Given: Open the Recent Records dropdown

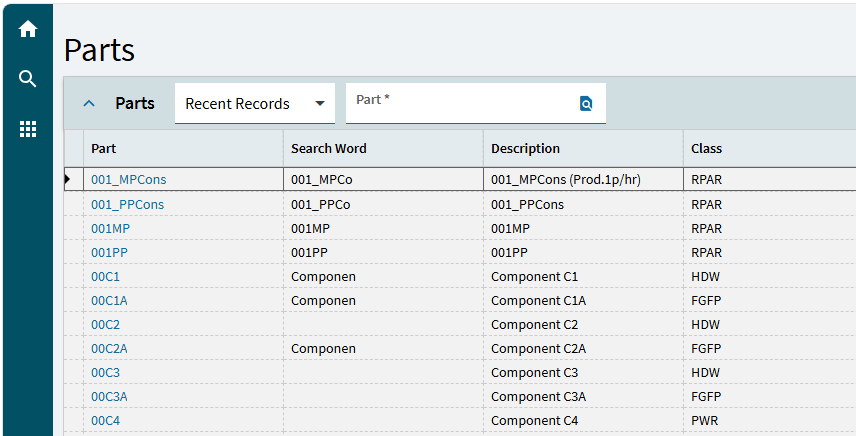Looking at the screenshot, I should coord(254,104).
